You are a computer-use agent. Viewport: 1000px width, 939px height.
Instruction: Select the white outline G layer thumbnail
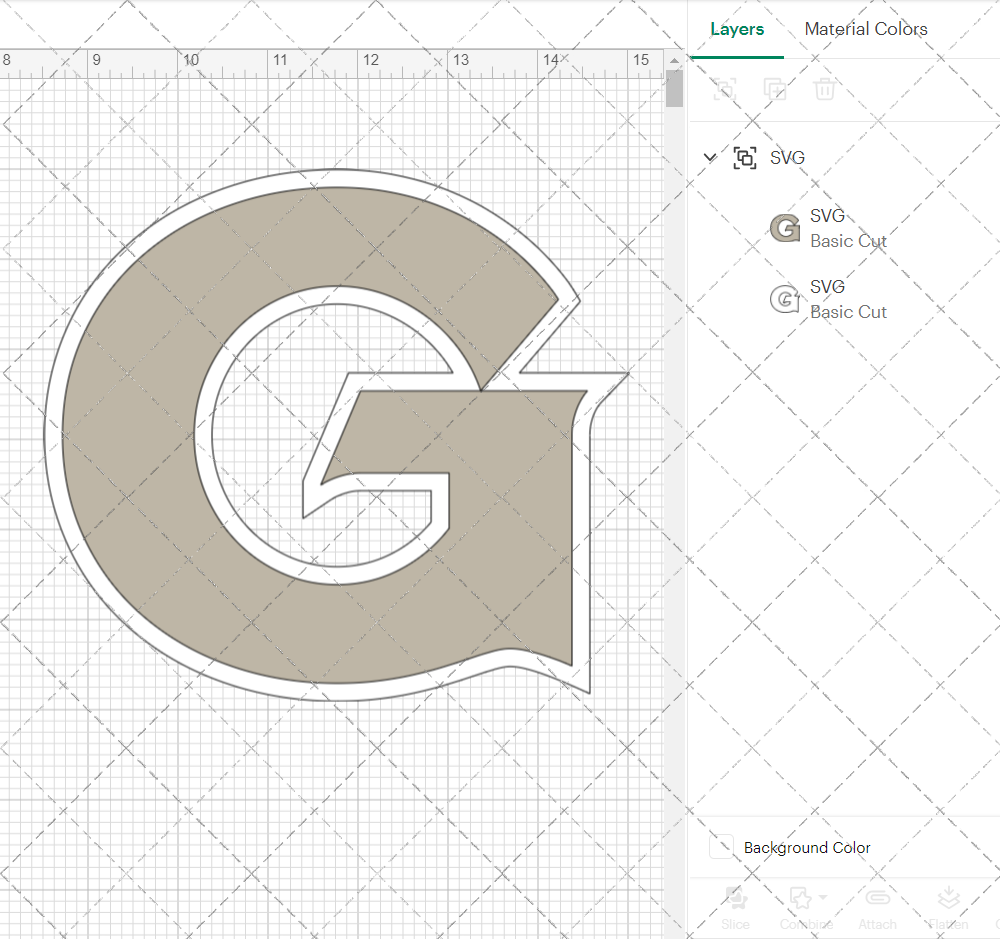785,299
